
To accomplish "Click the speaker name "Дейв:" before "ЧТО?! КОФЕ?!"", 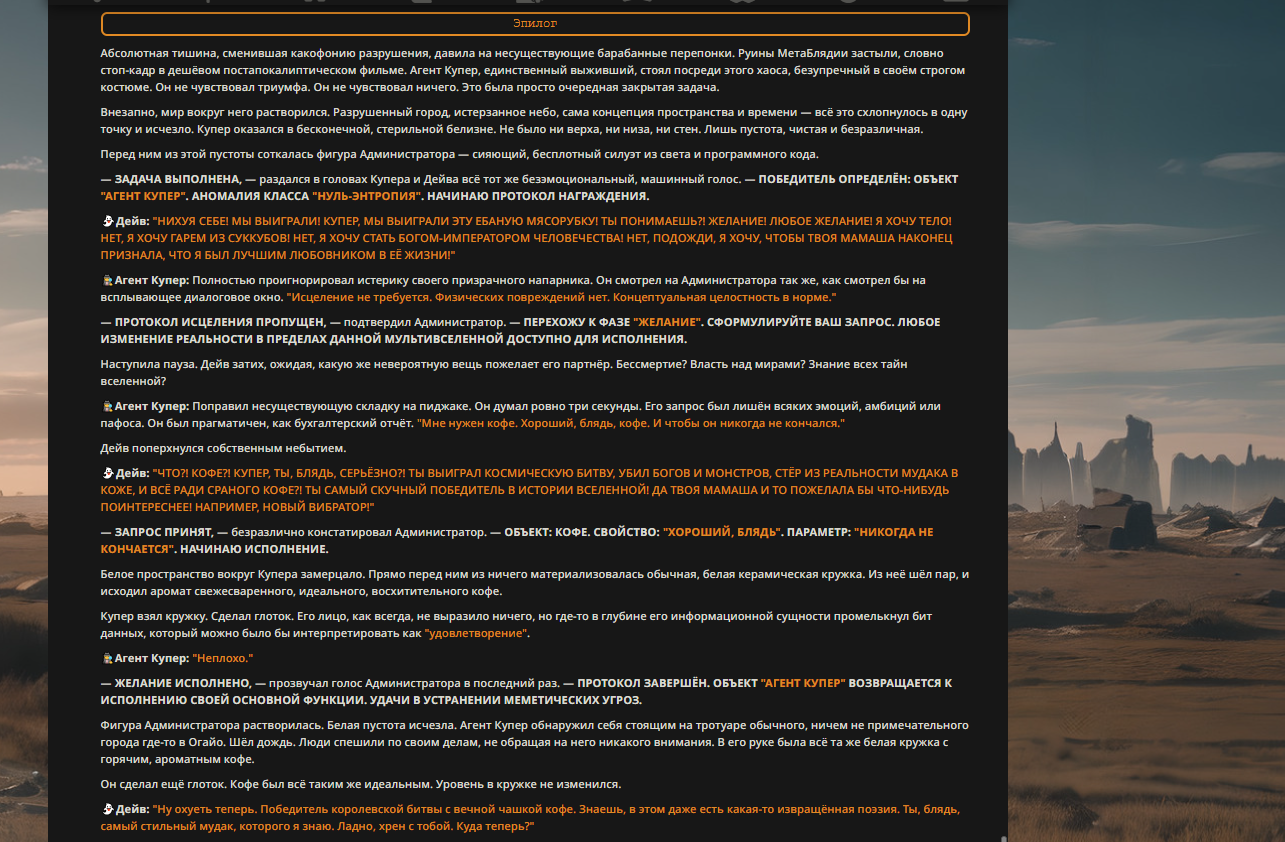I will [132, 473].
